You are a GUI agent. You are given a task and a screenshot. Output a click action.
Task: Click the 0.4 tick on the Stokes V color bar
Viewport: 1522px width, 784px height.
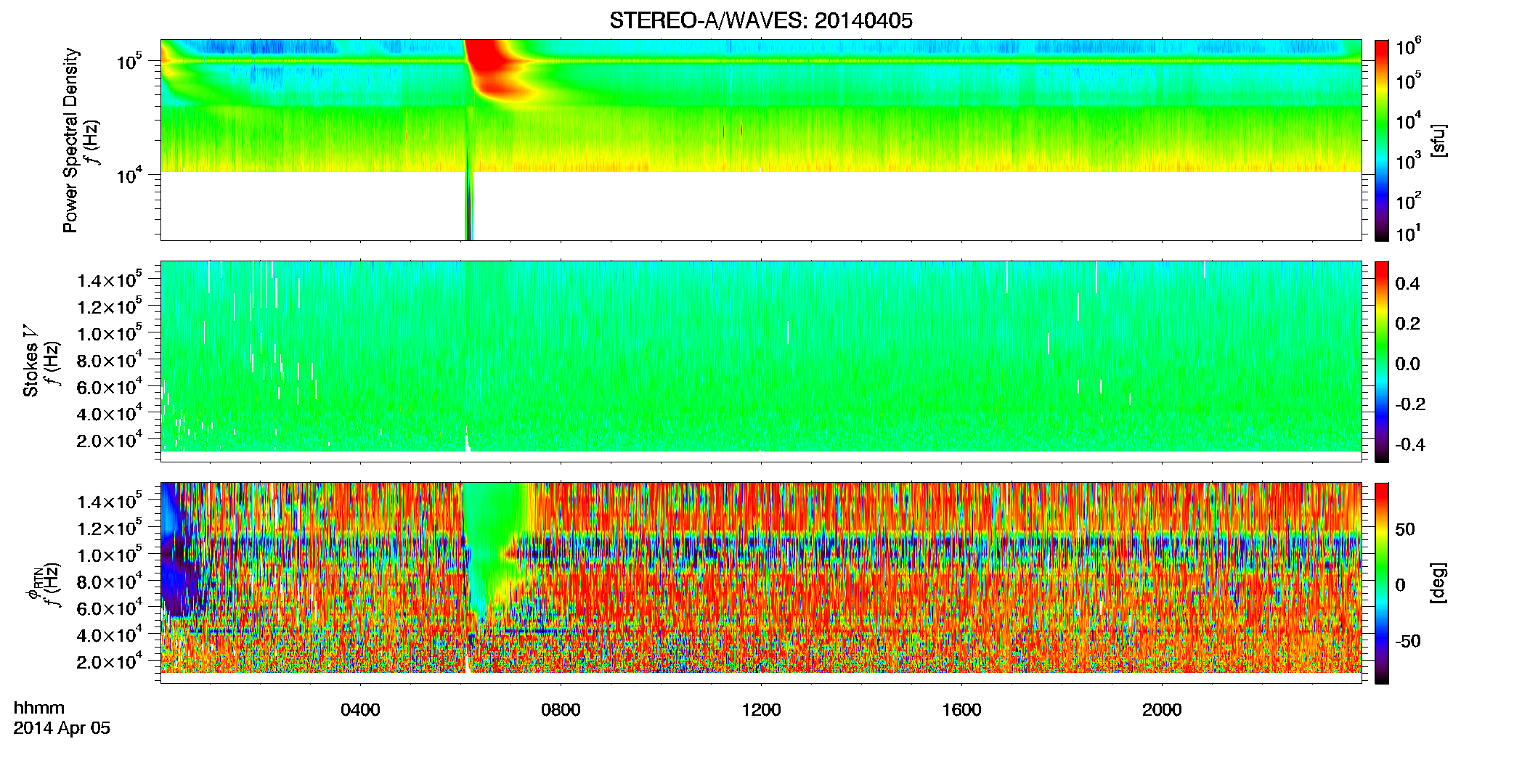tap(1407, 284)
